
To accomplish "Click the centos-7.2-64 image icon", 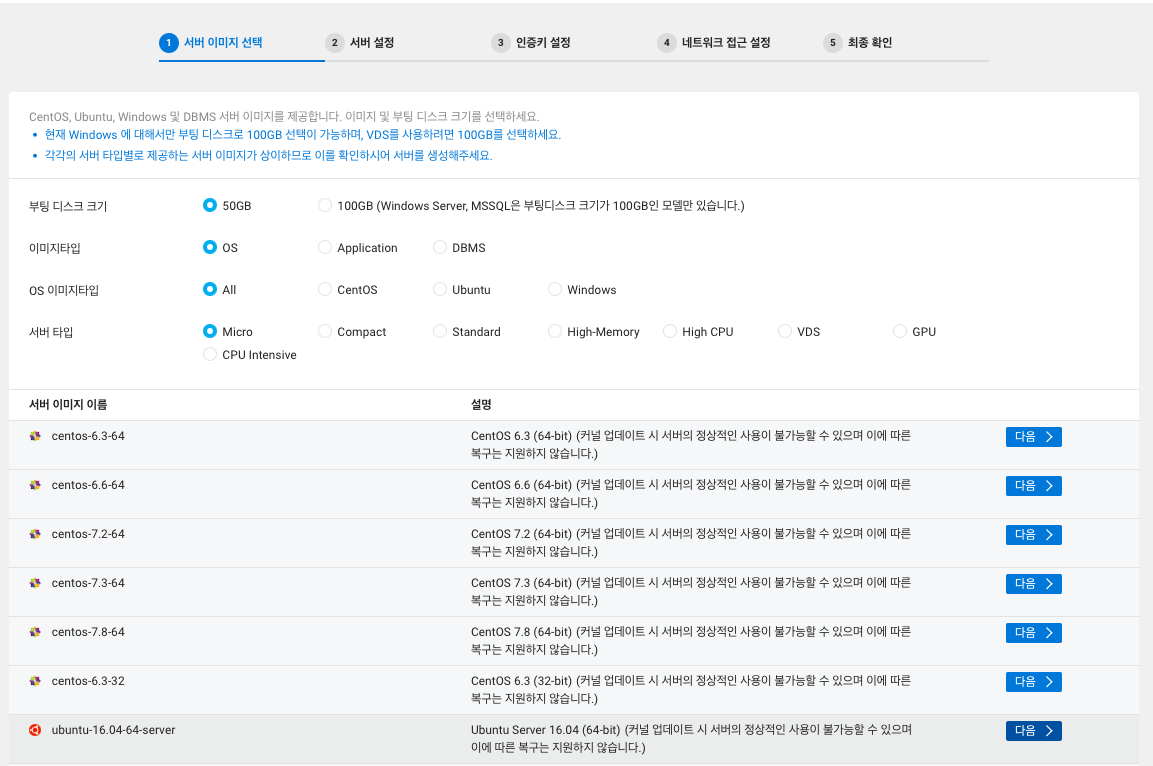I will pos(35,534).
